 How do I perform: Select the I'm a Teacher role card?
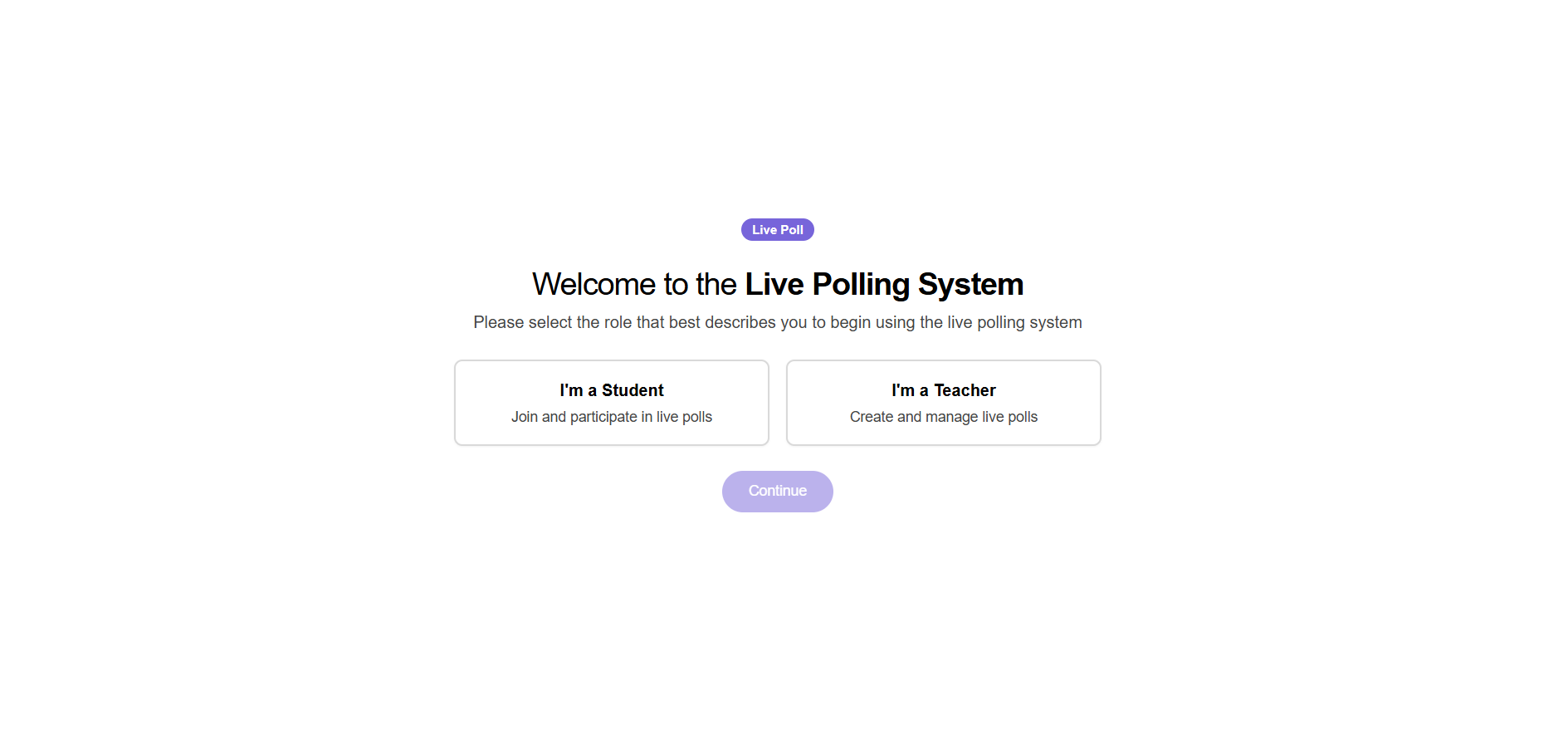pos(943,403)
